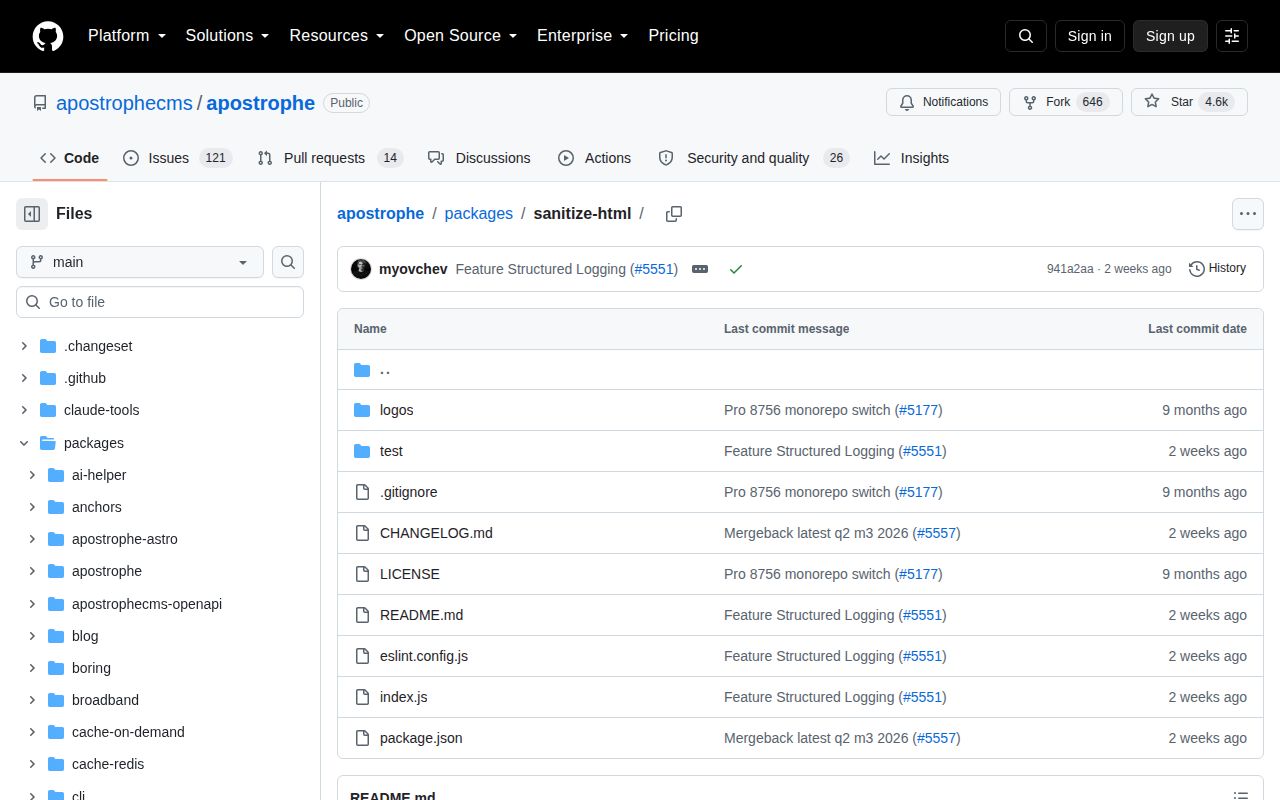Open the GitHub homepage logo

(x=48, y=36)
